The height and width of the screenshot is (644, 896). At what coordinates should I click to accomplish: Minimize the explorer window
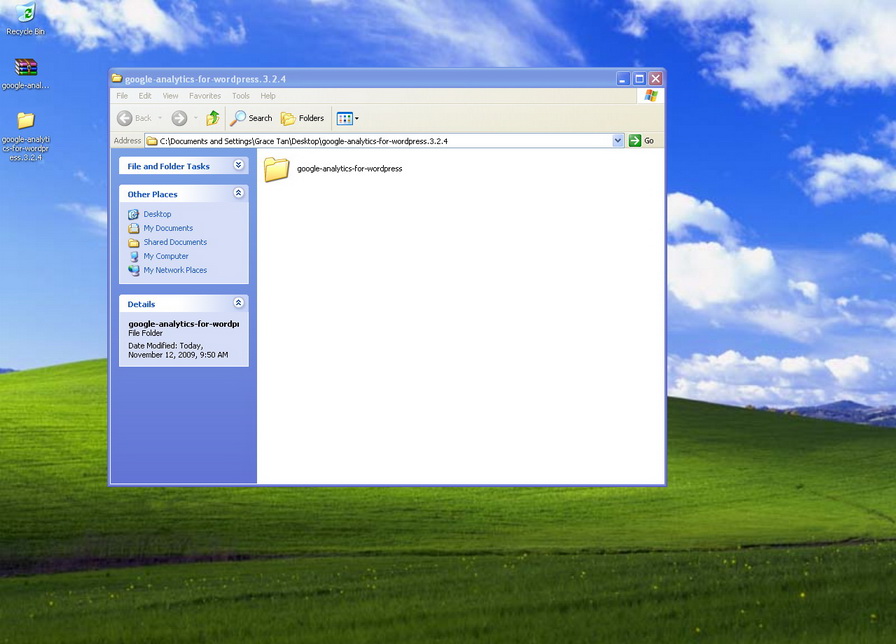click(x=623, y=78)
